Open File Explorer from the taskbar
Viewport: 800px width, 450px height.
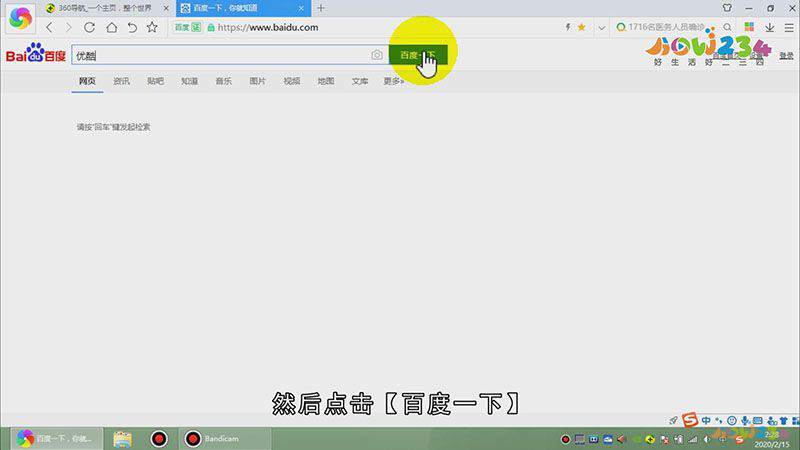pos(122,439)
